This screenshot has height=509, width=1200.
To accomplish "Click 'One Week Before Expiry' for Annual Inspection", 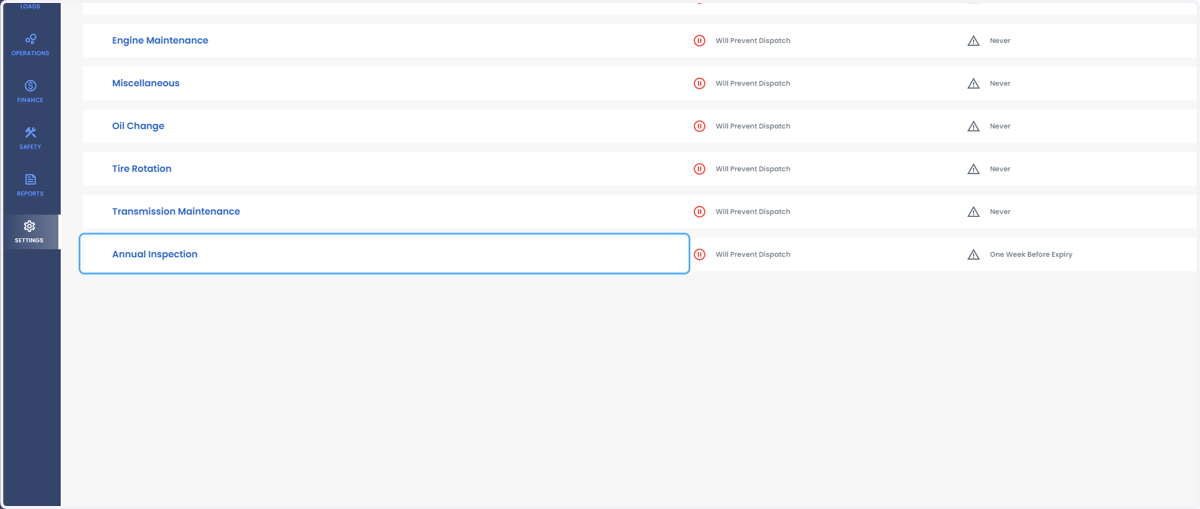I will coord(1031,254).
